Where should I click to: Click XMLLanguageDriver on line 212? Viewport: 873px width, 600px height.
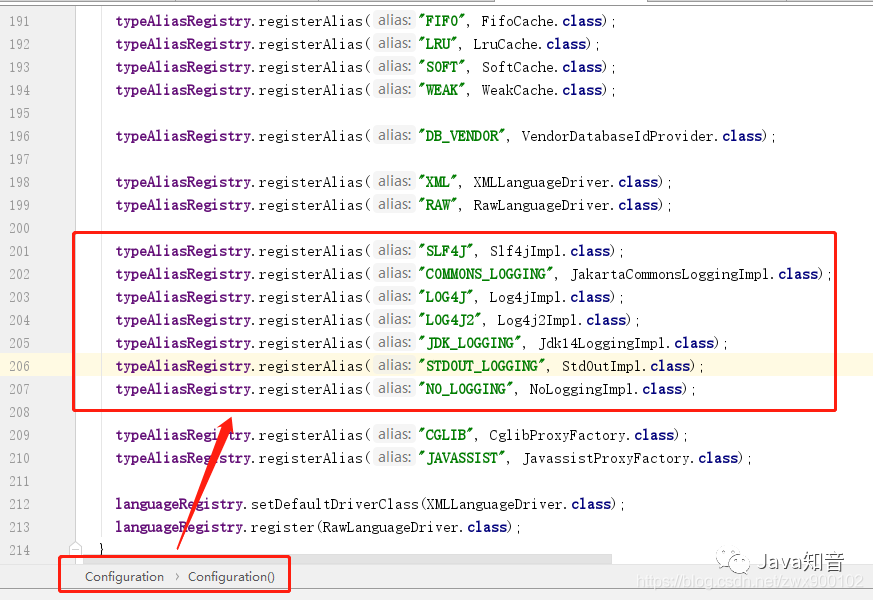[x=495, y=504]
